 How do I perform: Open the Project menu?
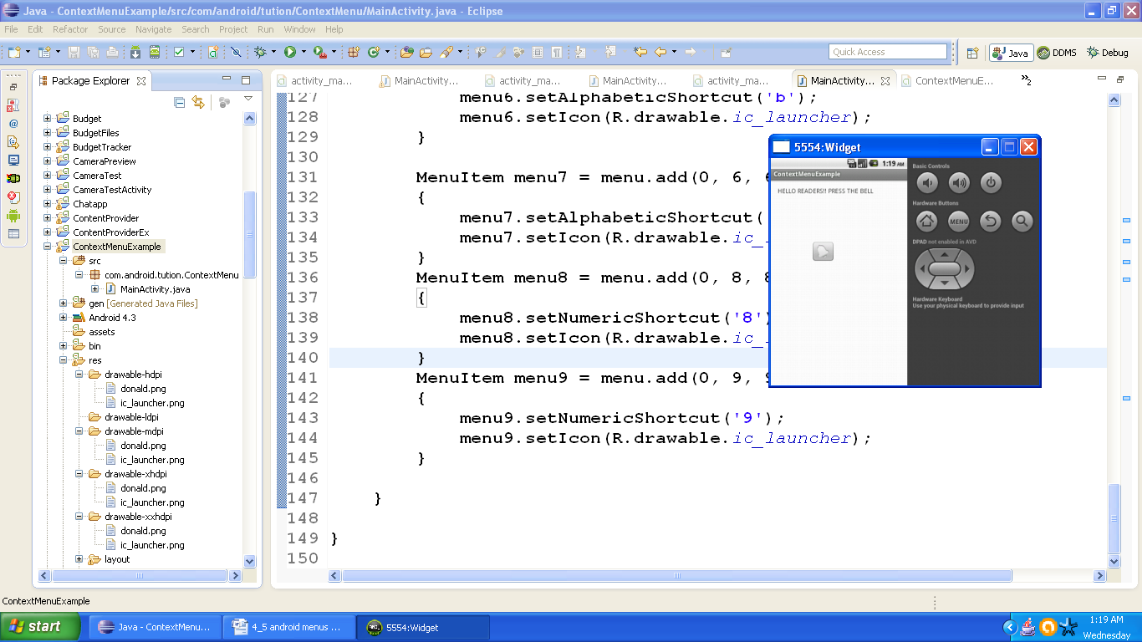[x=233, y=29]
